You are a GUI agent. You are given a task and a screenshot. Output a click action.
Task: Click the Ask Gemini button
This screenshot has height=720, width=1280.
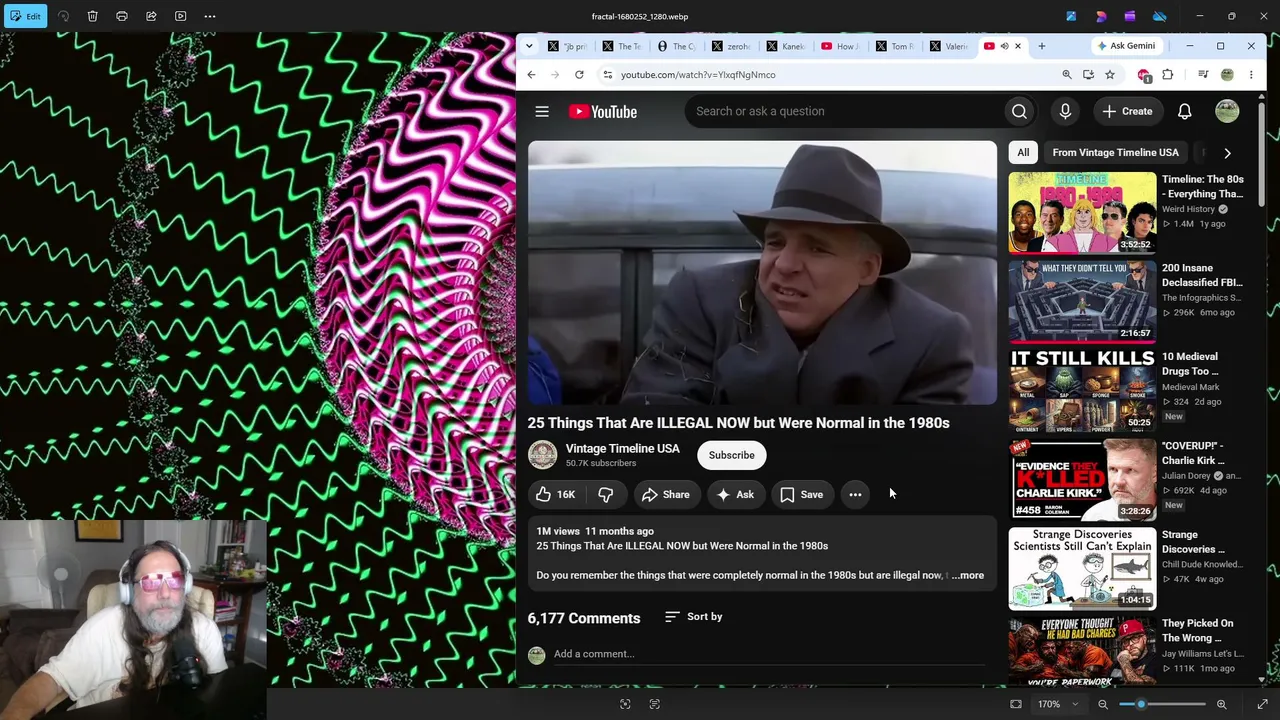coord(1125,46)
